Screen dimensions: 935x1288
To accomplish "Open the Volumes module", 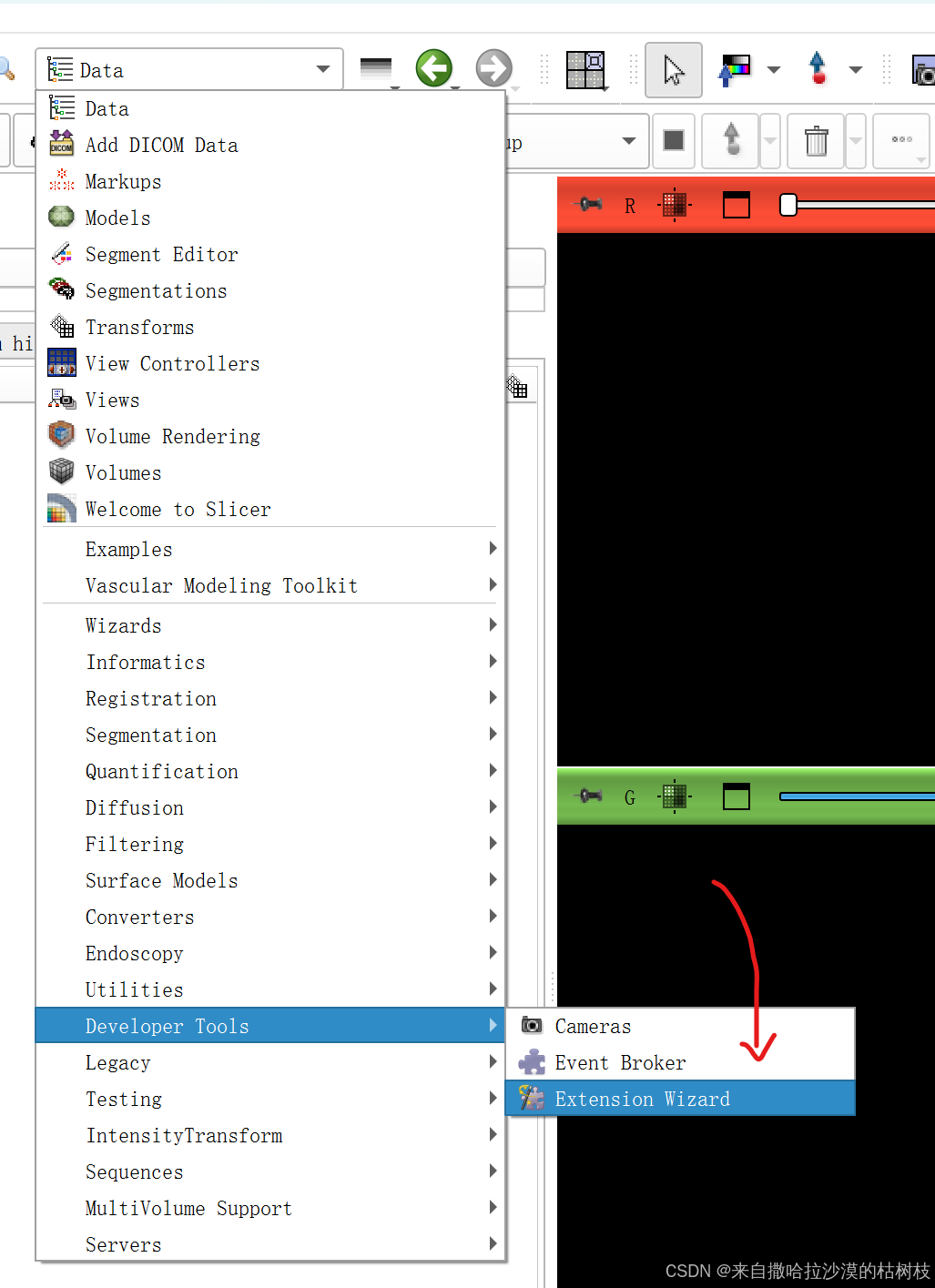I will (270, 472).
